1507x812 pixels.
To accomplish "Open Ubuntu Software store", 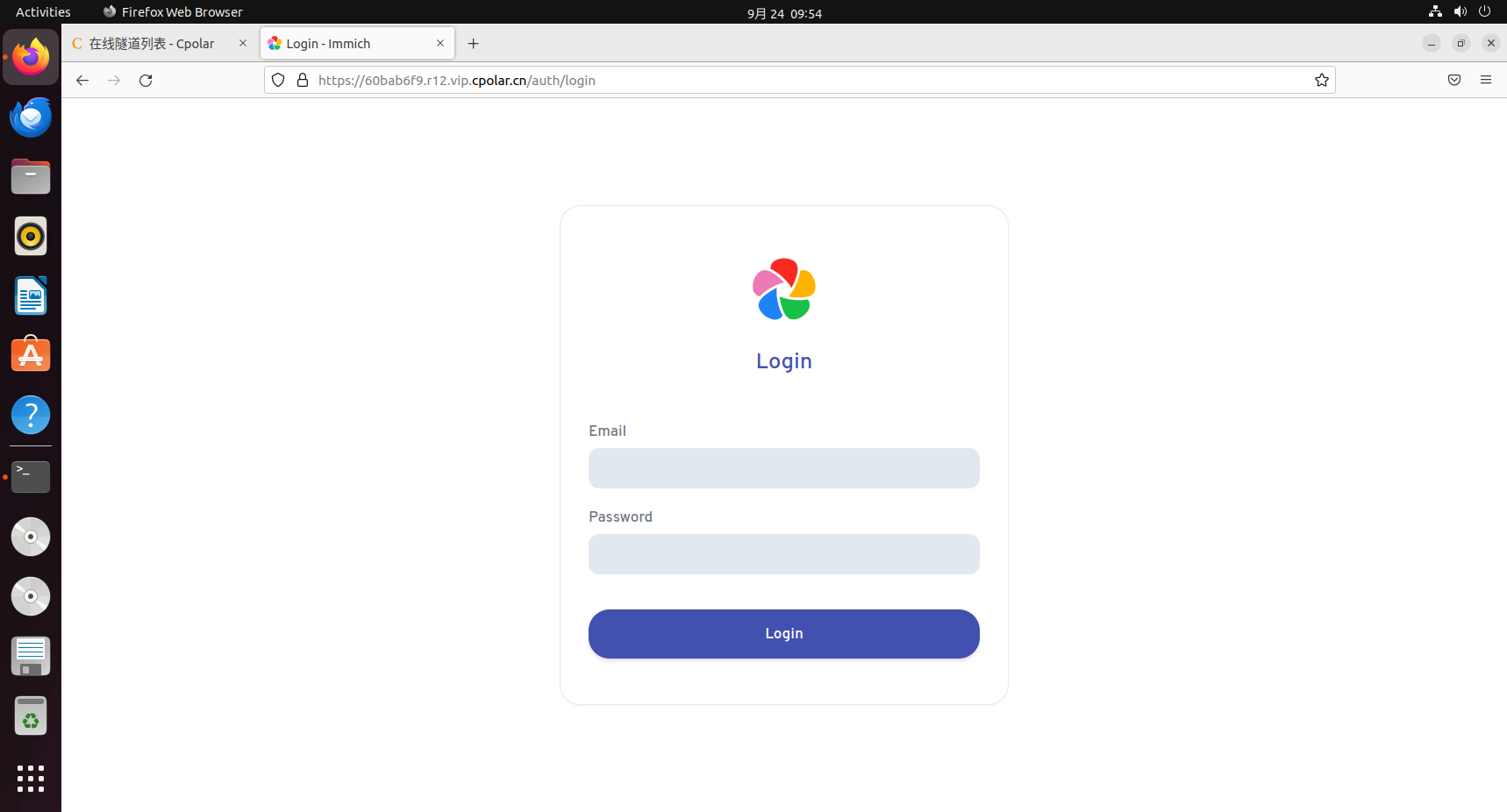I will point(31,355).
